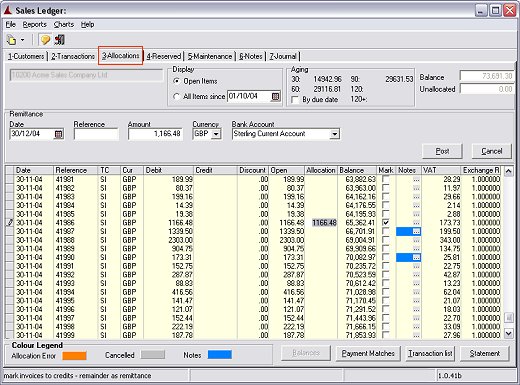Click balance value 71,853.93

tap(361, 335)
